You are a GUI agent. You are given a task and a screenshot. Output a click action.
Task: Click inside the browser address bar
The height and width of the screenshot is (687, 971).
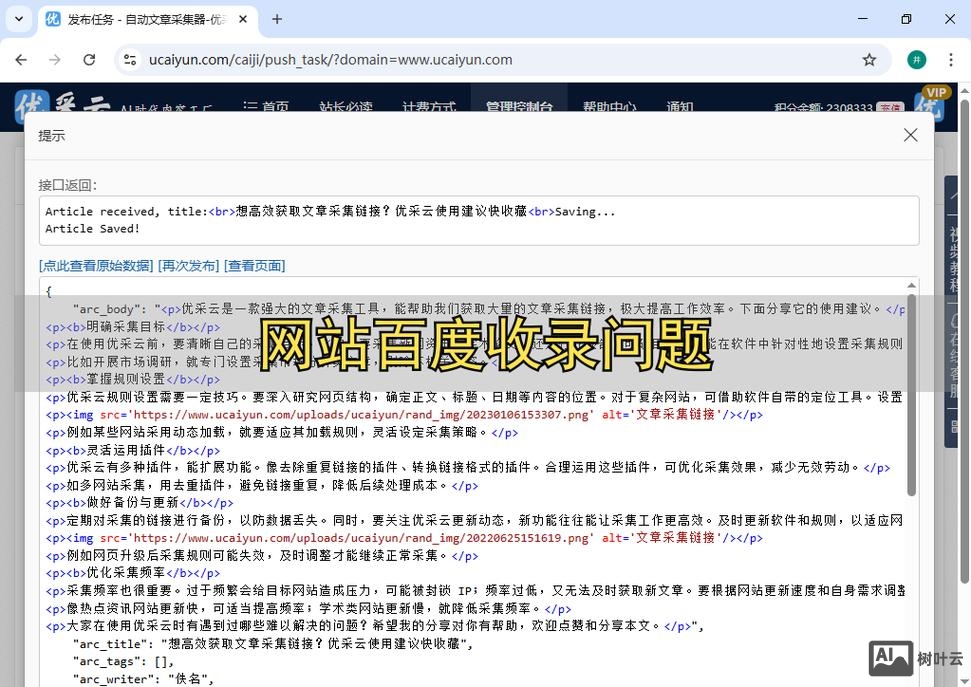(400, 59)
